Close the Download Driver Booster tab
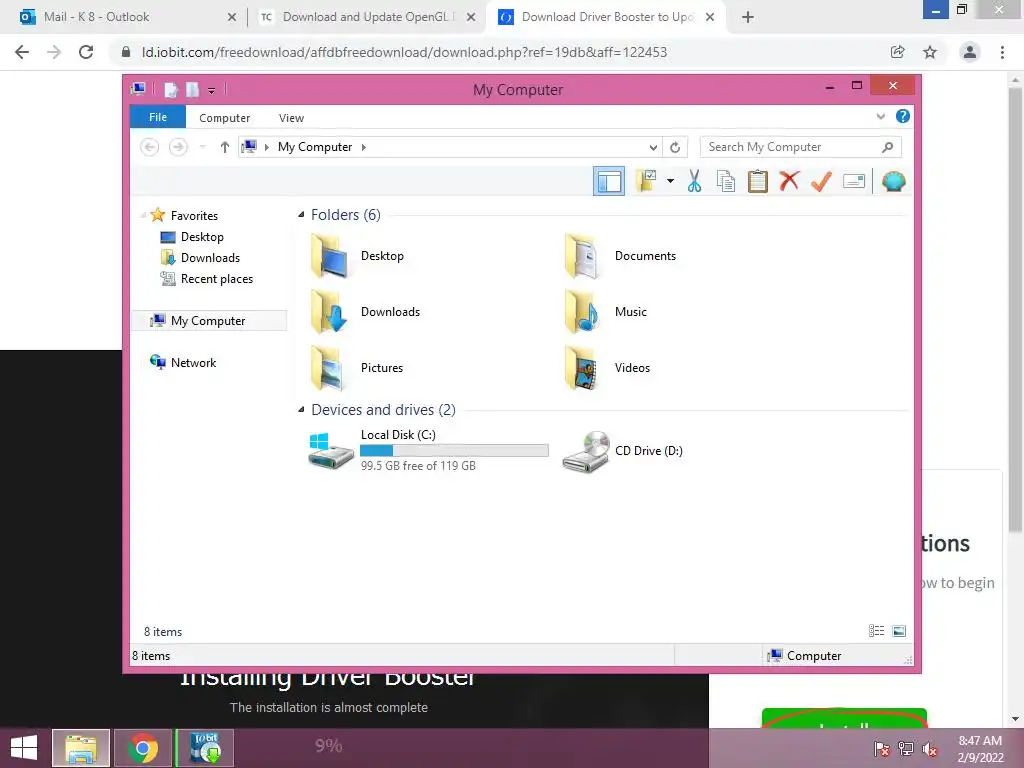 pyautogui.click(x=710, y=17)
